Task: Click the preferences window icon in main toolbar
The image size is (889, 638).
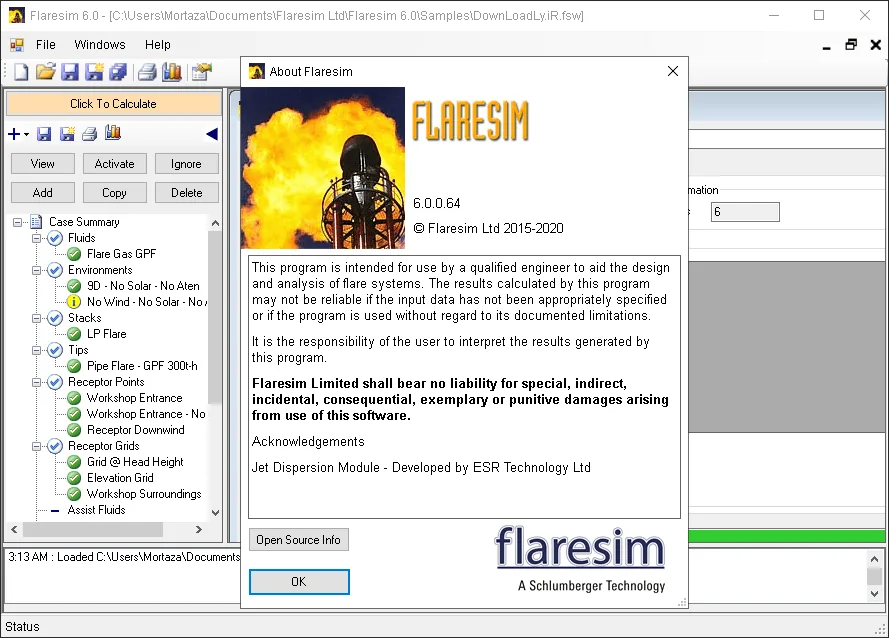Action: (201, 72)
